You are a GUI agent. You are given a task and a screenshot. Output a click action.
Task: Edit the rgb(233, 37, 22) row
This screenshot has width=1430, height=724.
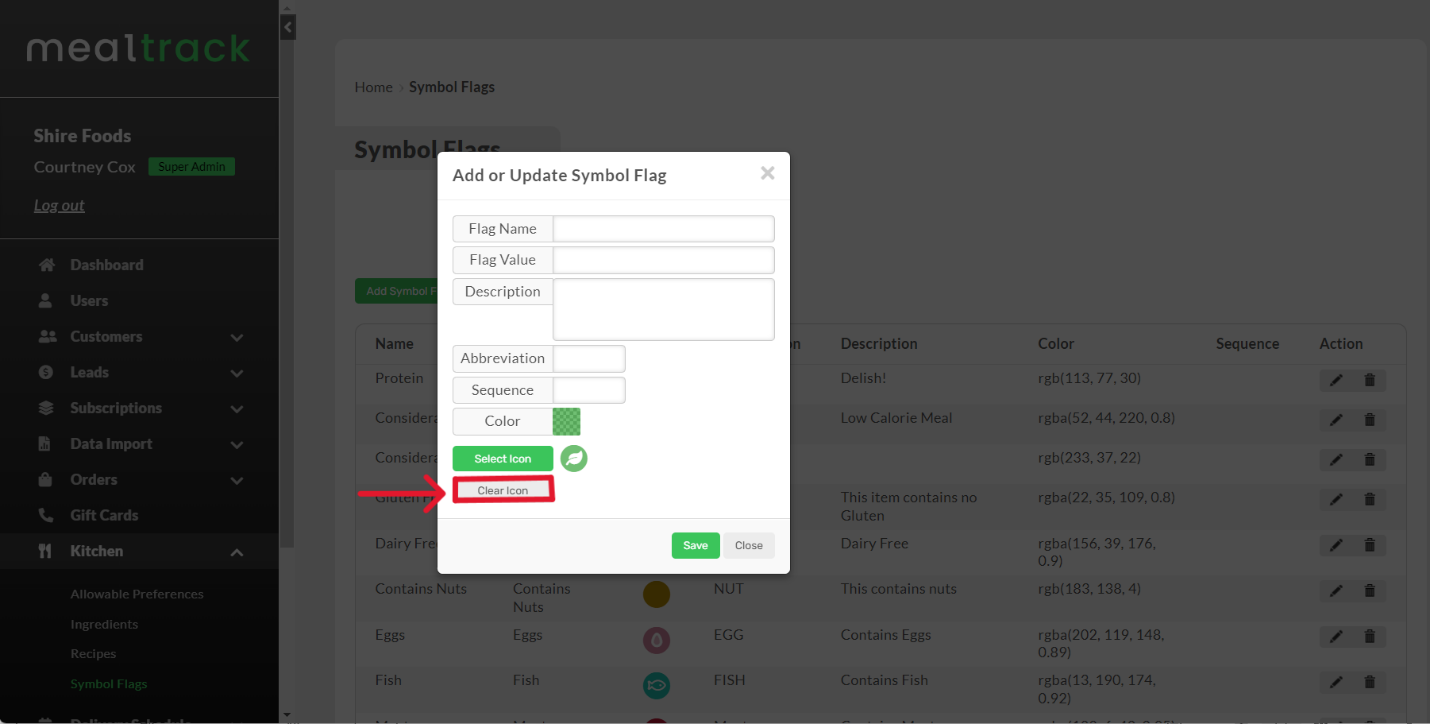1336,460
